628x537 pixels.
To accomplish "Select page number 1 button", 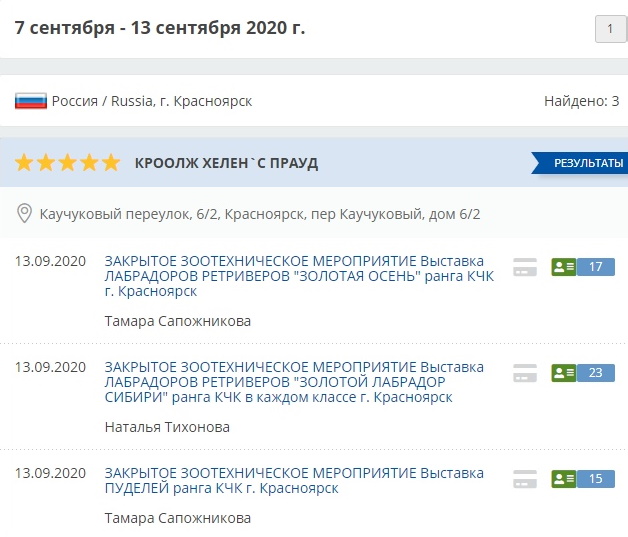I will (x=609, y=29).
